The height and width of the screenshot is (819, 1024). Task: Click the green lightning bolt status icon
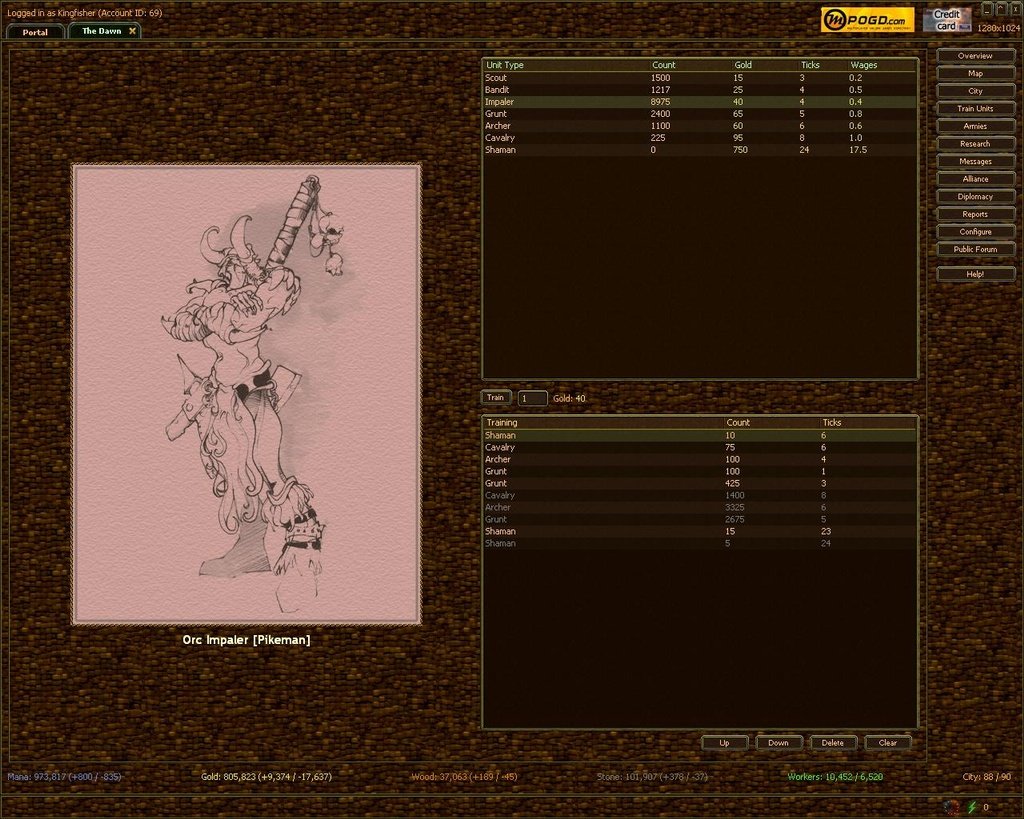tap(971, 807)
